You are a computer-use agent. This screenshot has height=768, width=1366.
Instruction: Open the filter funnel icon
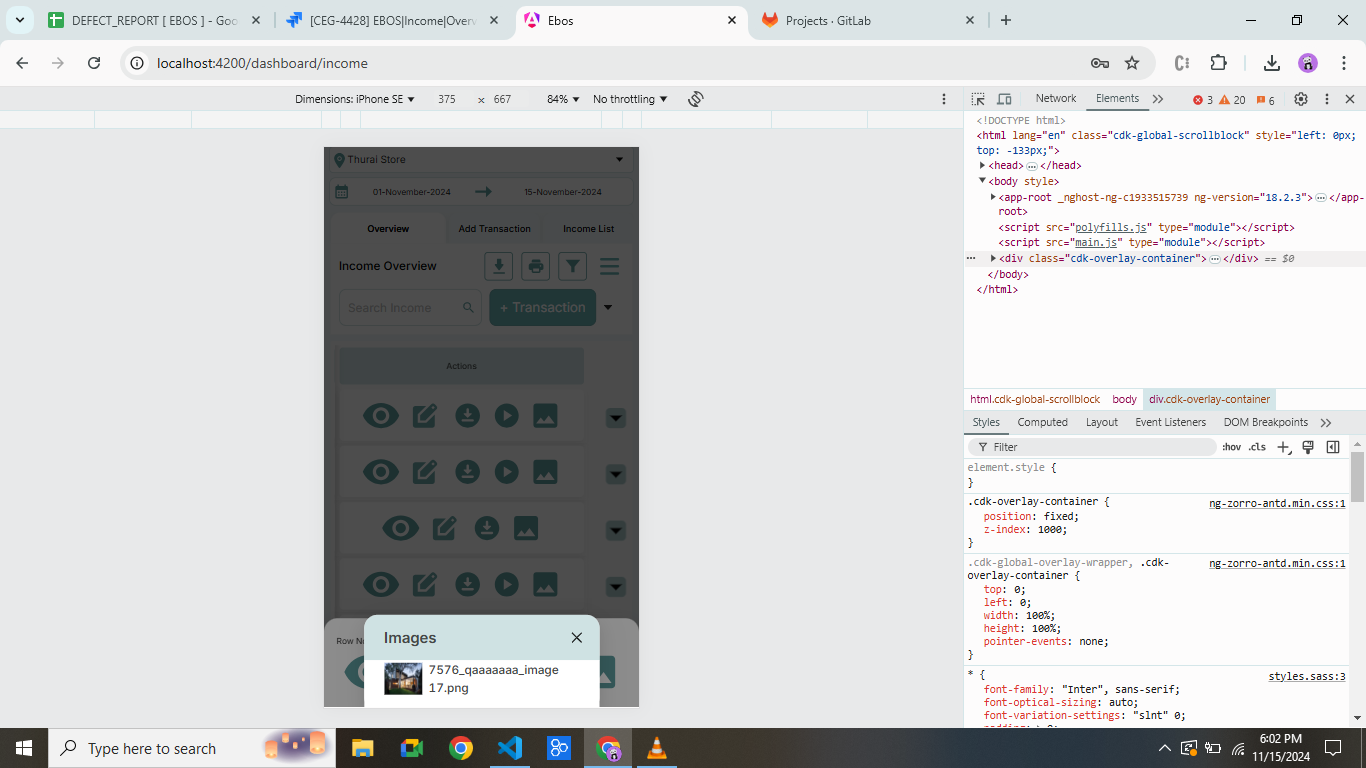point(572,266)
